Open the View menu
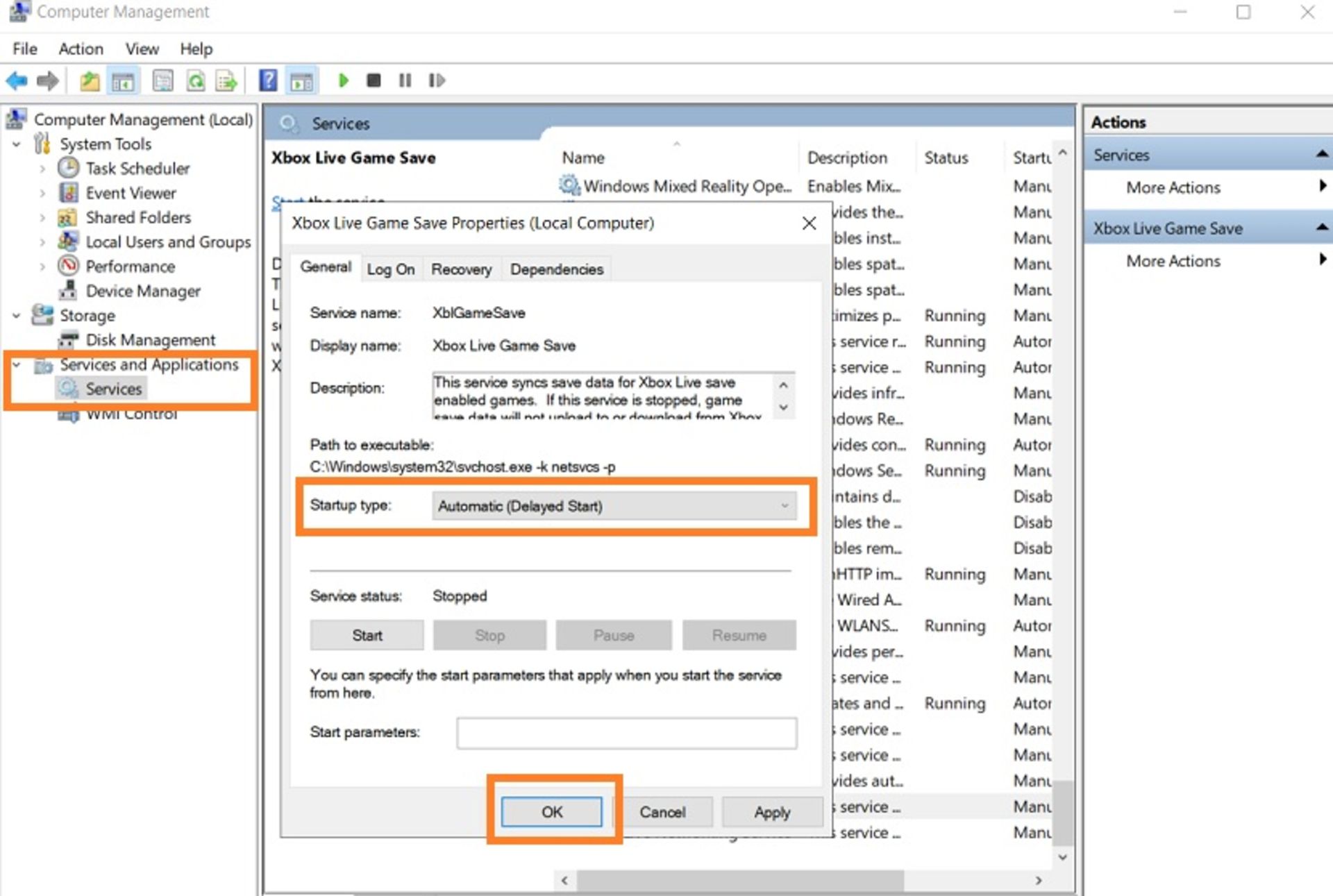 tap(142, 49)
